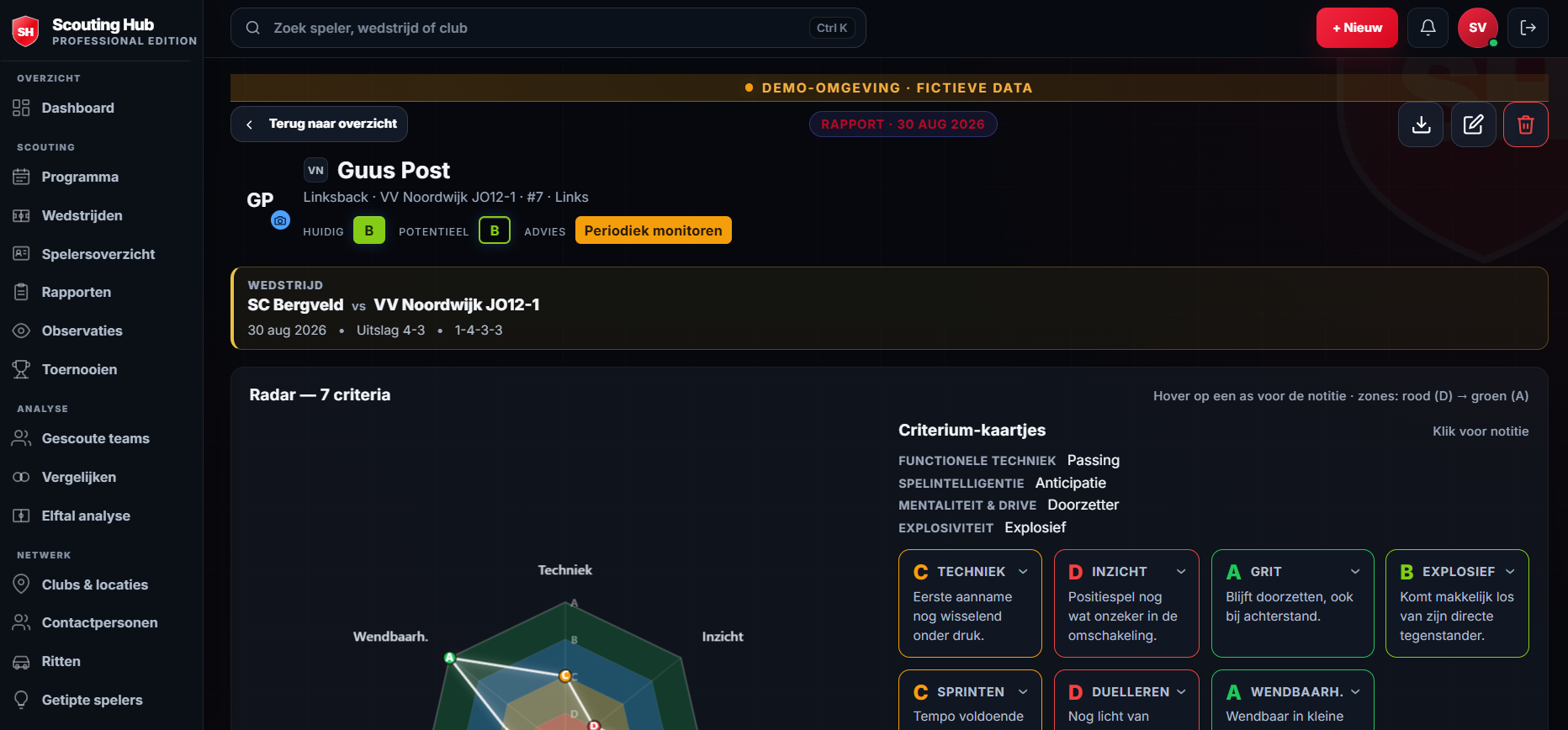Click the C point on the radar
This screenshot has height=730, width=1568.
(565, 675)
